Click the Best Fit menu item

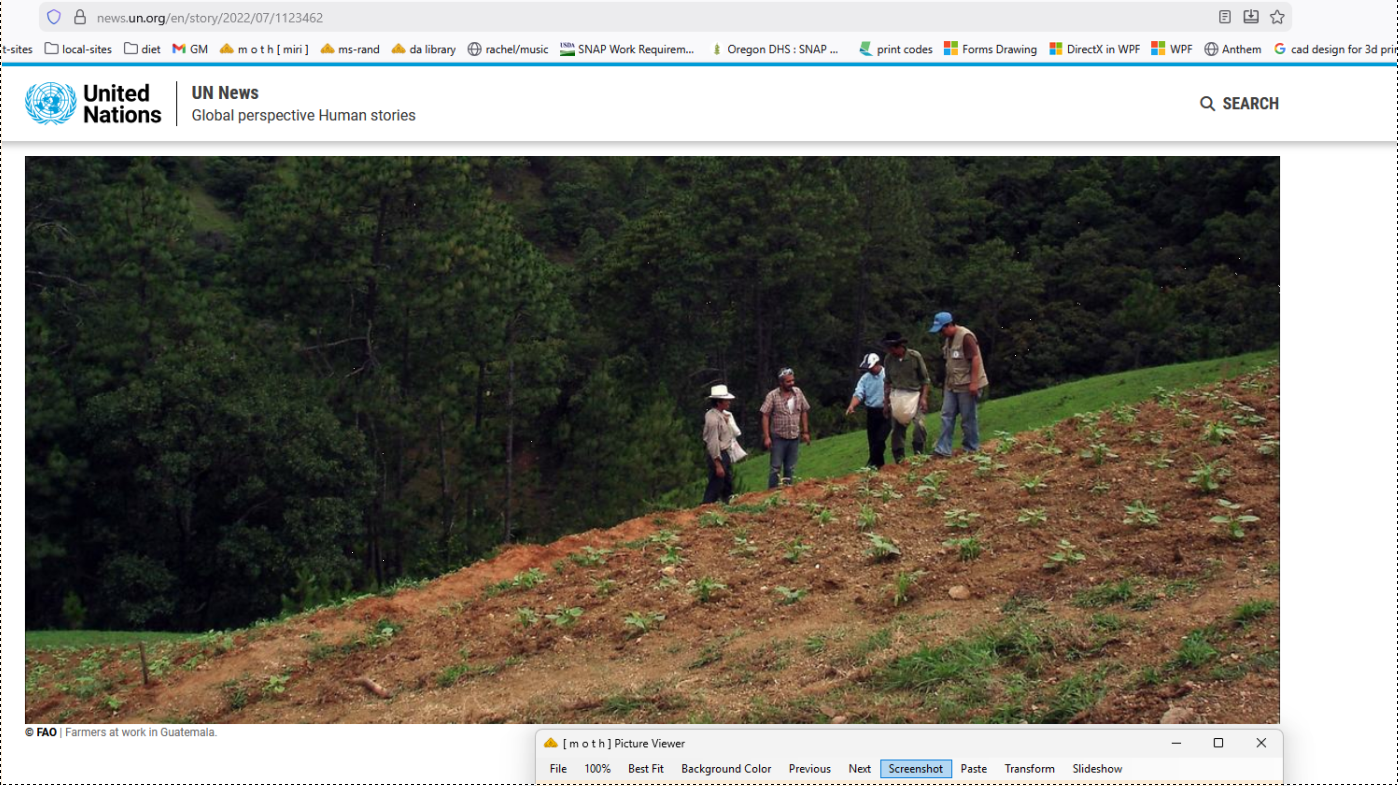[645, 769]
